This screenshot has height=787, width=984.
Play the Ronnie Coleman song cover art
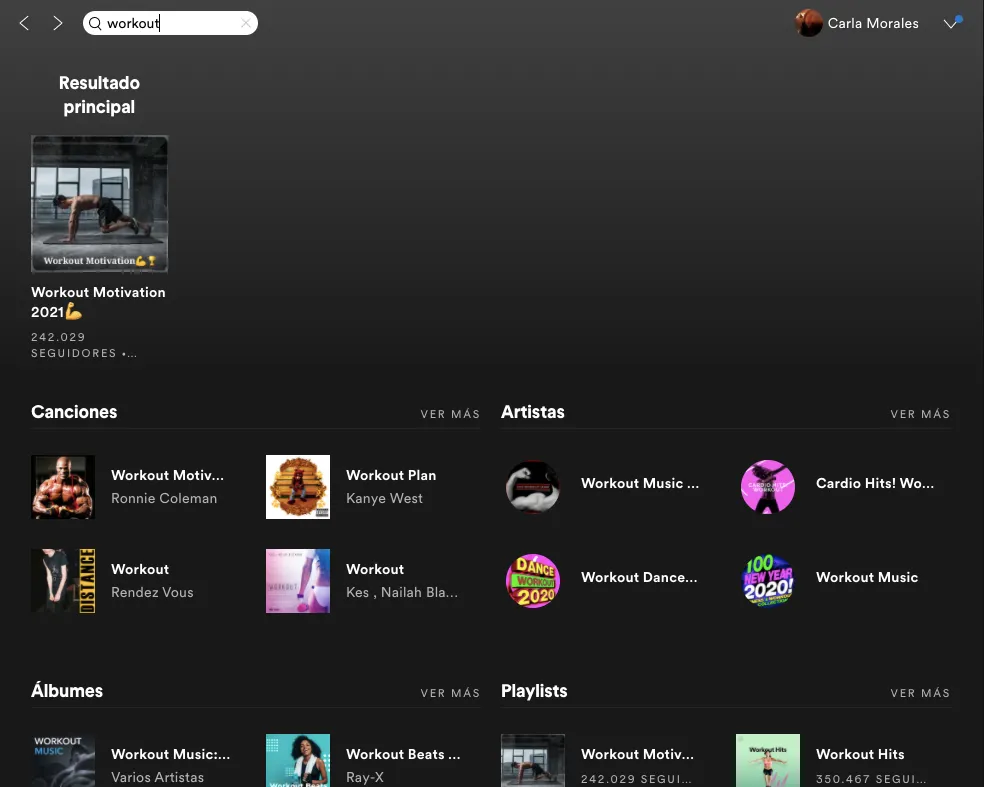point(63,487)
